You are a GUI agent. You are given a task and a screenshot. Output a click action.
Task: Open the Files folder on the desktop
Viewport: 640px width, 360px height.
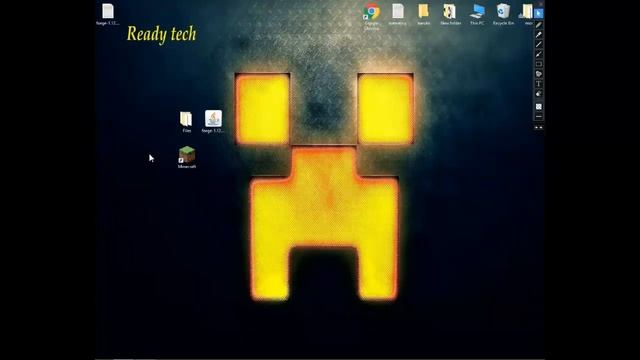(186, 122)
